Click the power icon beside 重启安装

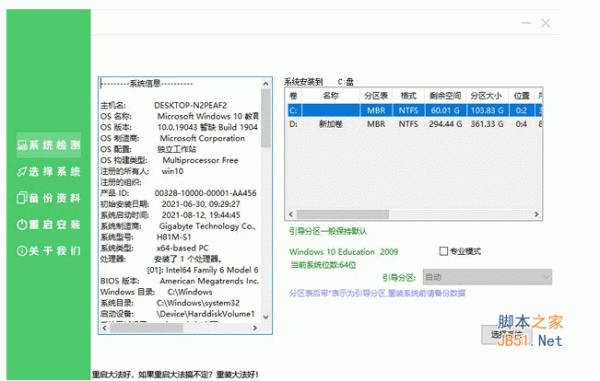tap(22, 224)
